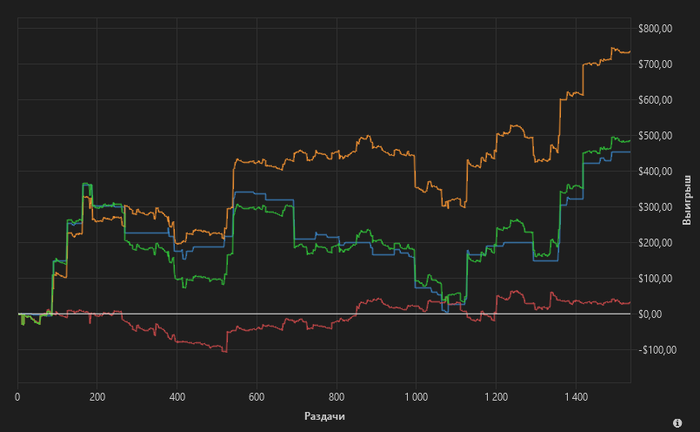Click the red line's lowest dip near -$100
Viewport: 700px width, 432px height.
point(225,351)
